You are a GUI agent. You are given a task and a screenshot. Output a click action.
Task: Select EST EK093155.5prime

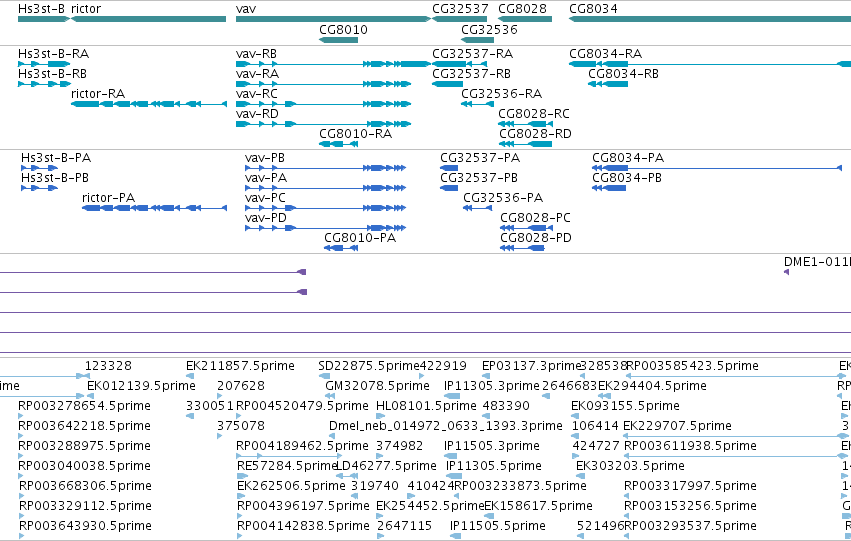coord(625,406)
